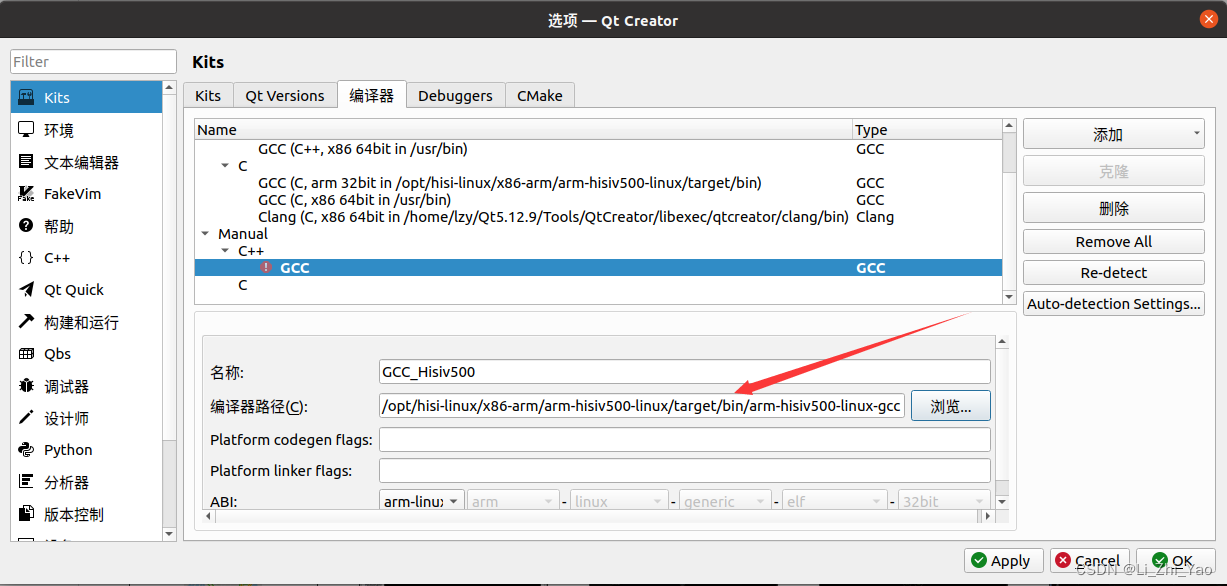Click the 编译器路径 input field
The height and width of the screenshot is (586, 1227).
(x=642, y=406)
